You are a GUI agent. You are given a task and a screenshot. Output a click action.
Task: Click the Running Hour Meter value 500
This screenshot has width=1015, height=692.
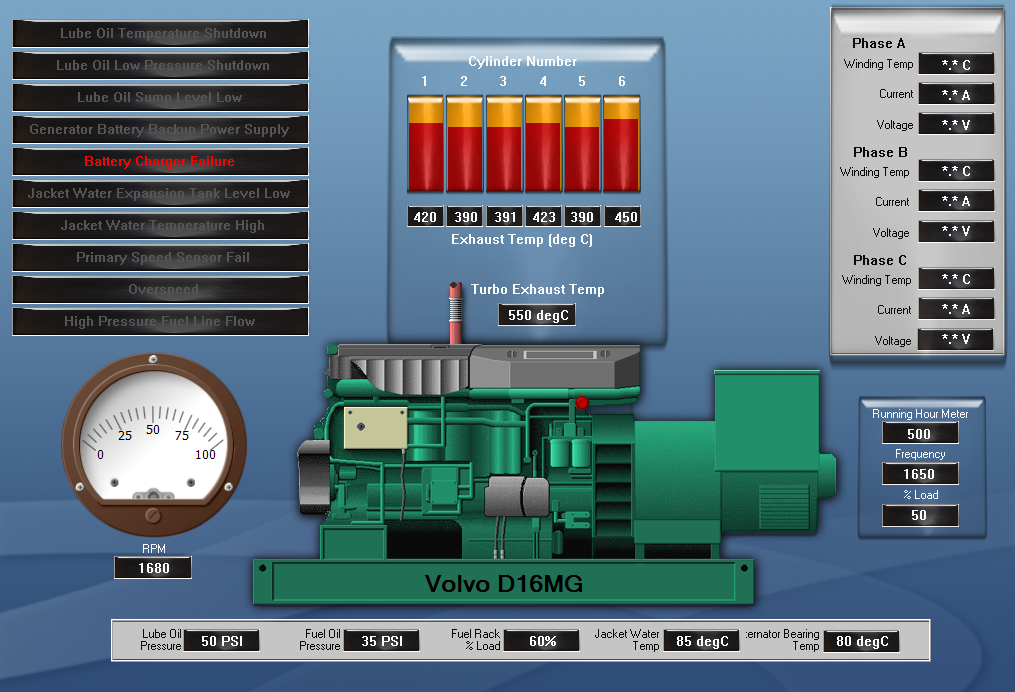point(920,434)
